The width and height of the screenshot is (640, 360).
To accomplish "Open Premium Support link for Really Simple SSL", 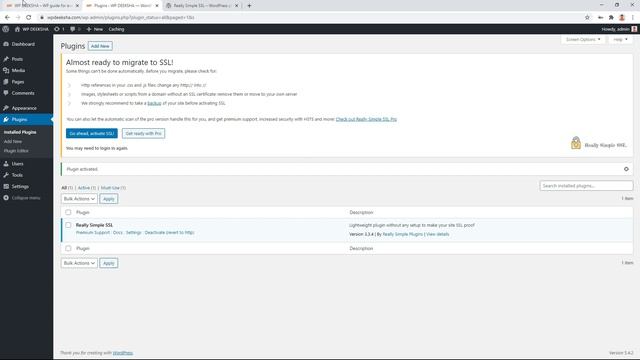I will pos(93,233).
